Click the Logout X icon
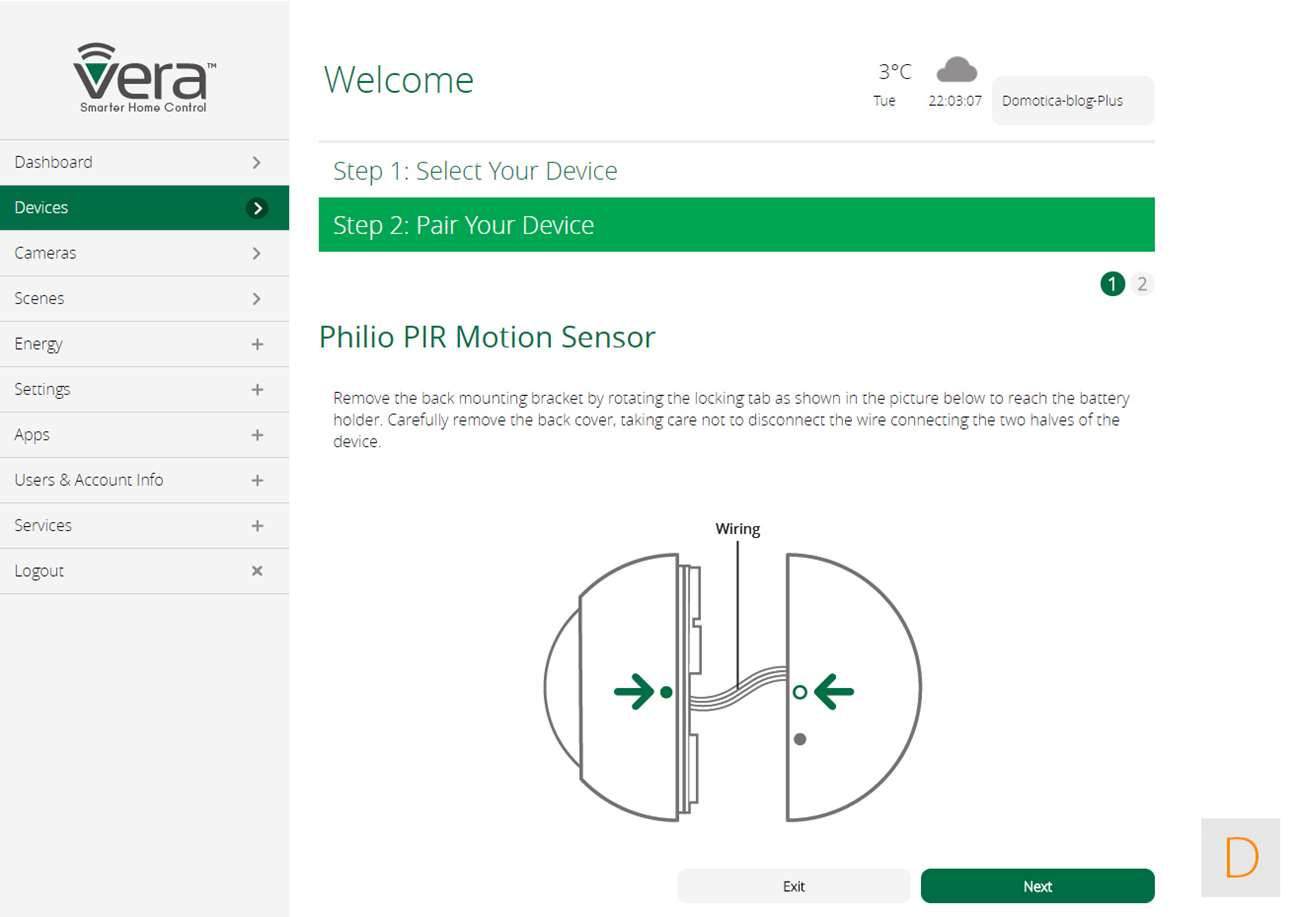 (x=257, y=571)
